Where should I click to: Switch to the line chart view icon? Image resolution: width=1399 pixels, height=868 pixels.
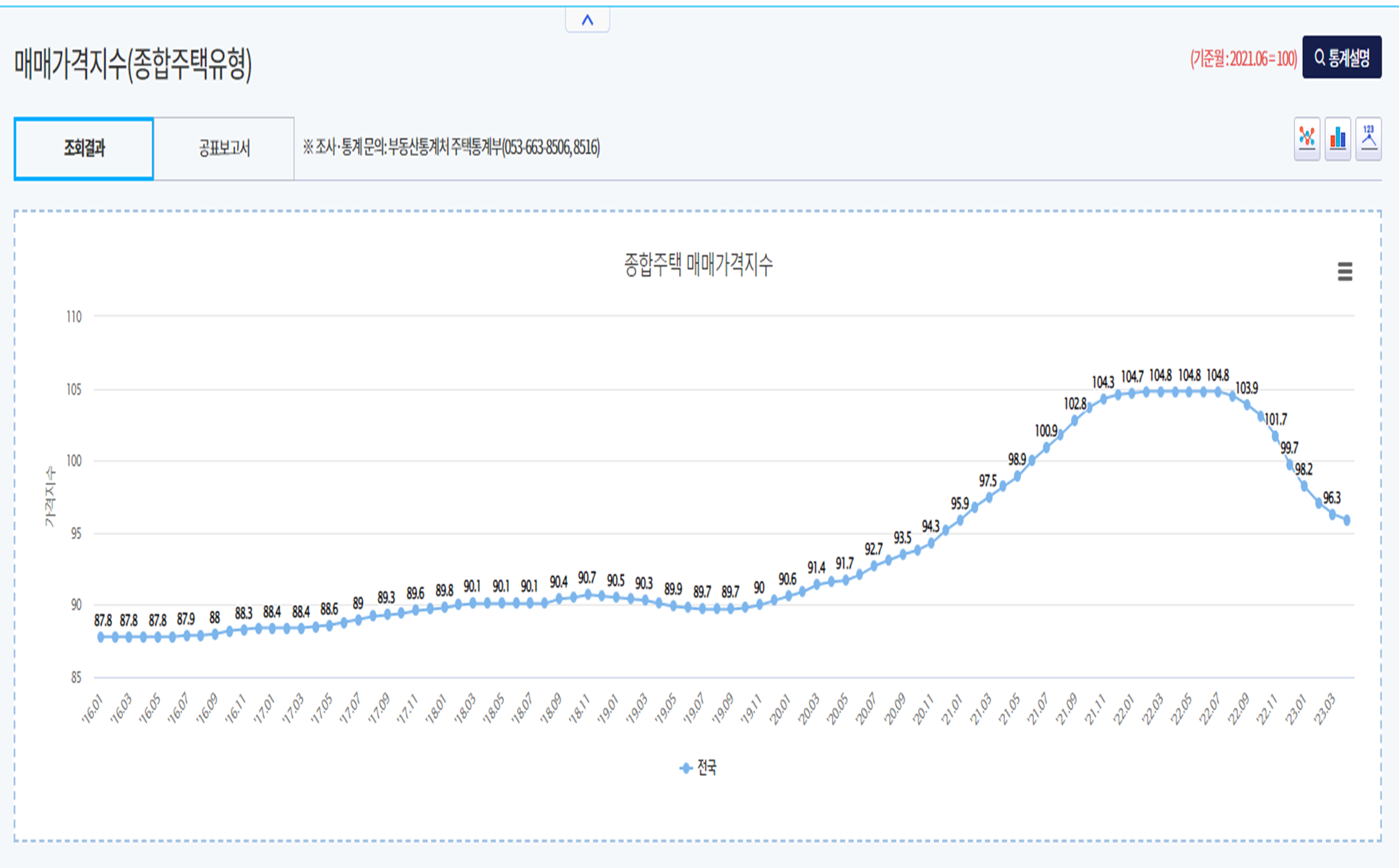pos(1306,138)
